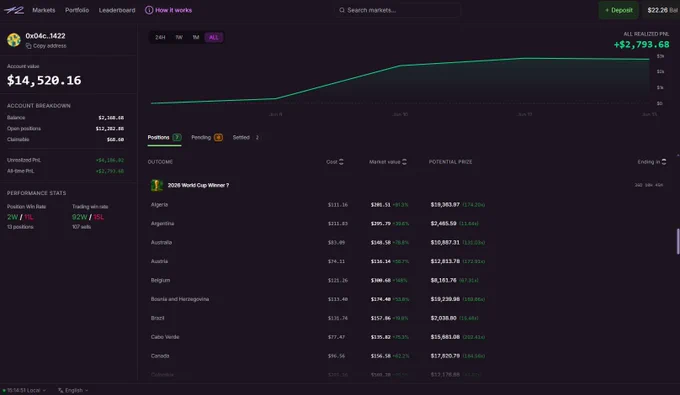The image size is (680, 395).
Task: Click Argentina's $2,465.59 potential prize
Action: pyautogui.click(x=443, y=224)
